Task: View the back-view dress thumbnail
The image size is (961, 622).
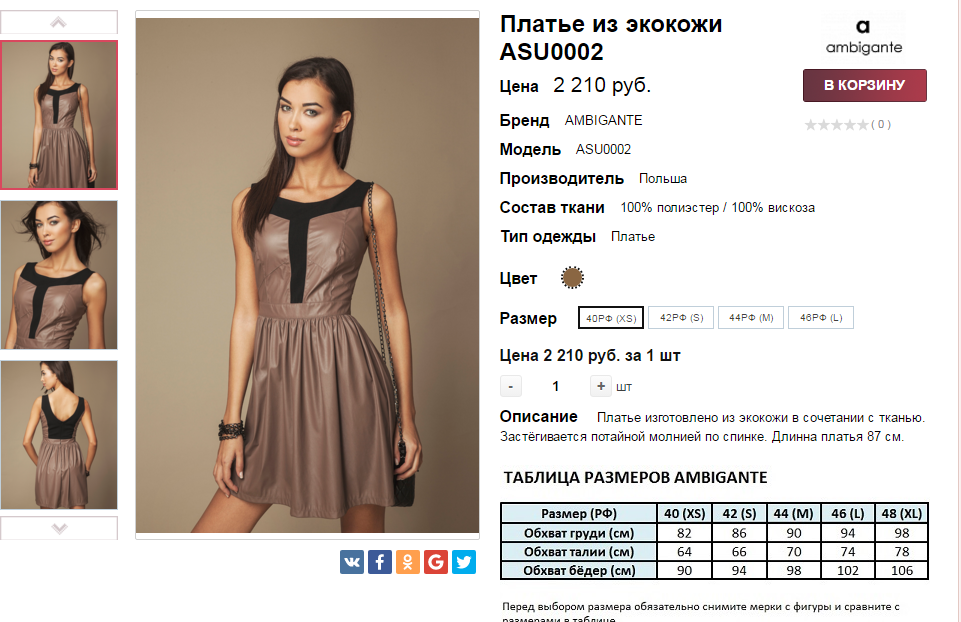Action: tap(59, 434)
